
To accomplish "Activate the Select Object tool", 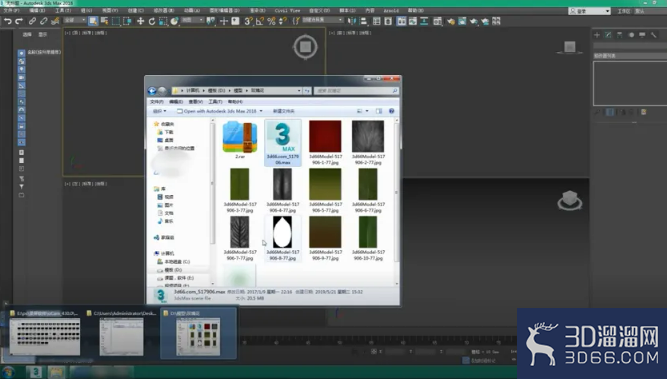I will tap(93, 21).
